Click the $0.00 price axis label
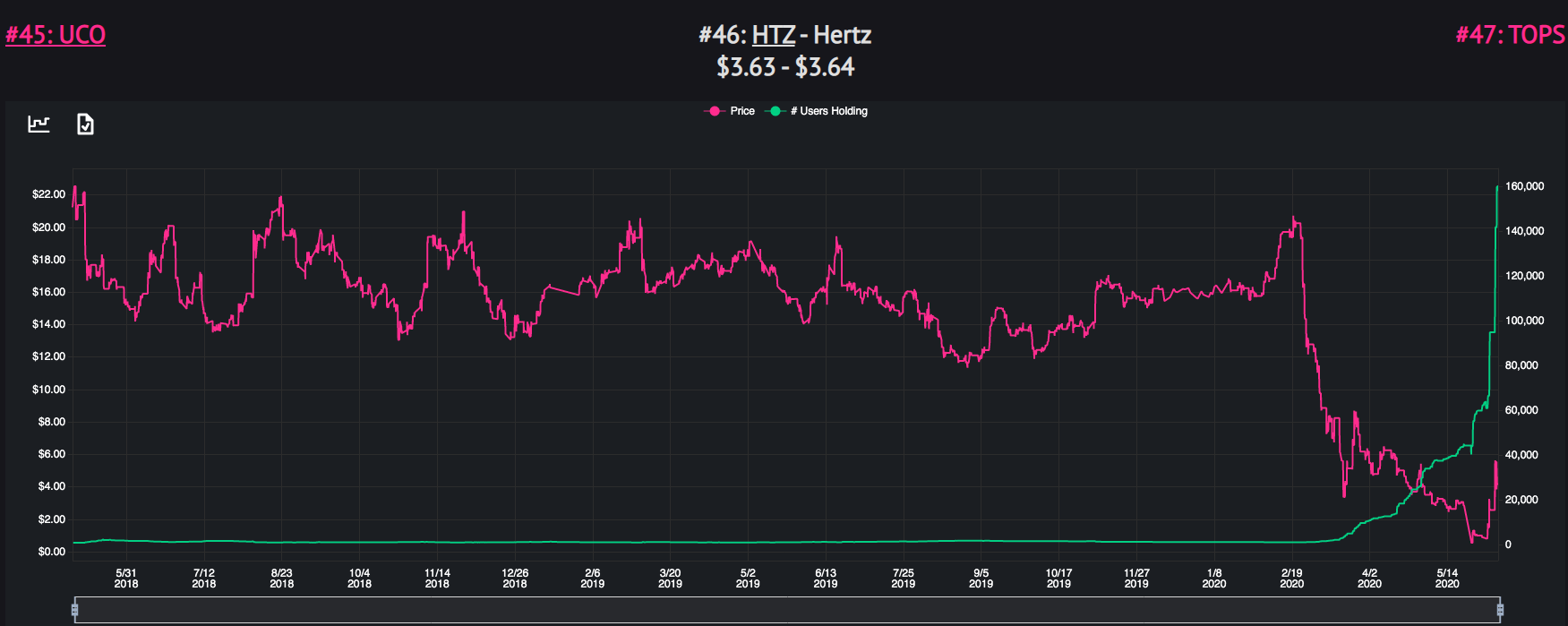This screenshot has height=626, width=1568. click(x=51, y=552)
